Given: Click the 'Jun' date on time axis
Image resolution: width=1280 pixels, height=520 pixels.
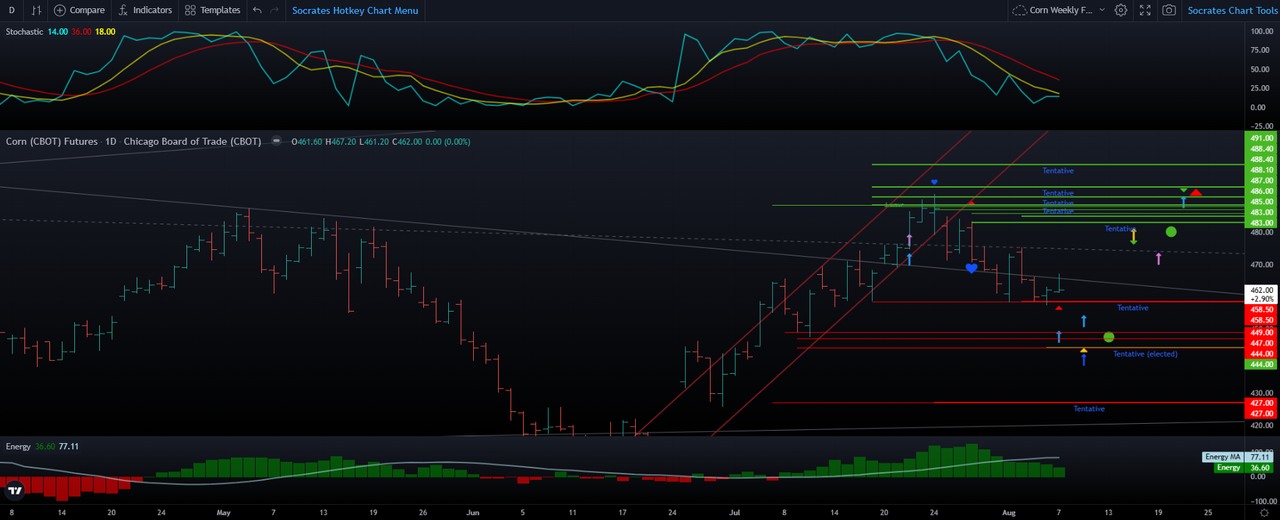Looking at the screenshot, I should point(472,511).
